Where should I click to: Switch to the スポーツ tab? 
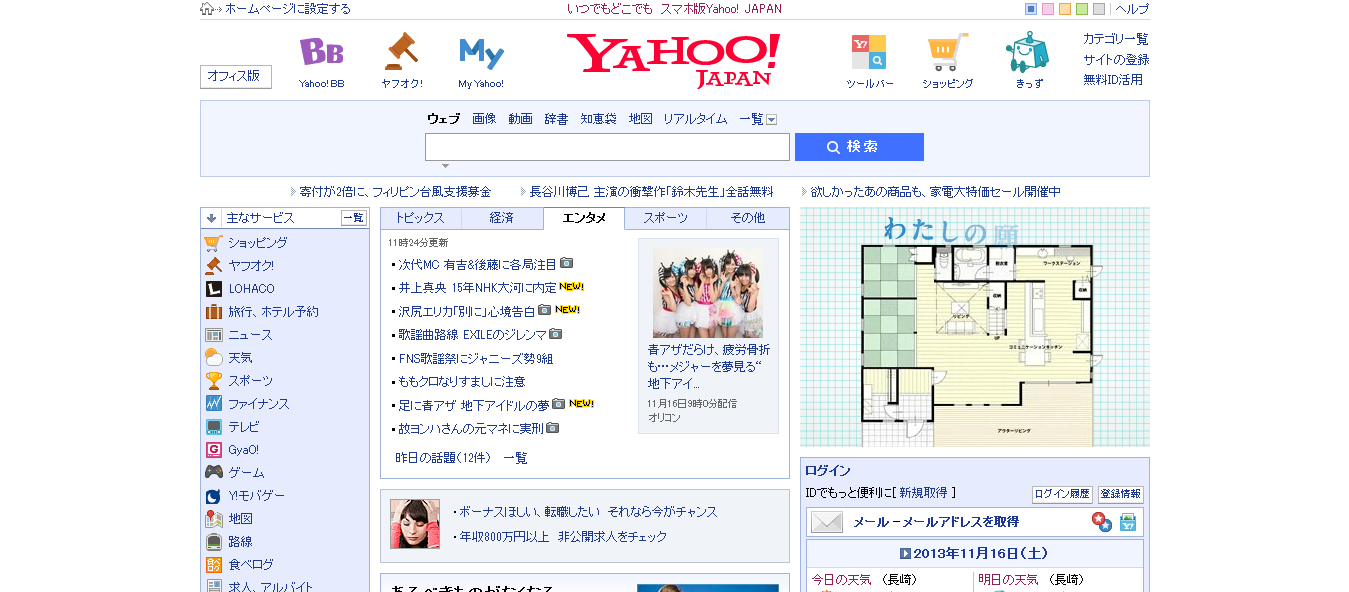click(x=665, y=218)
